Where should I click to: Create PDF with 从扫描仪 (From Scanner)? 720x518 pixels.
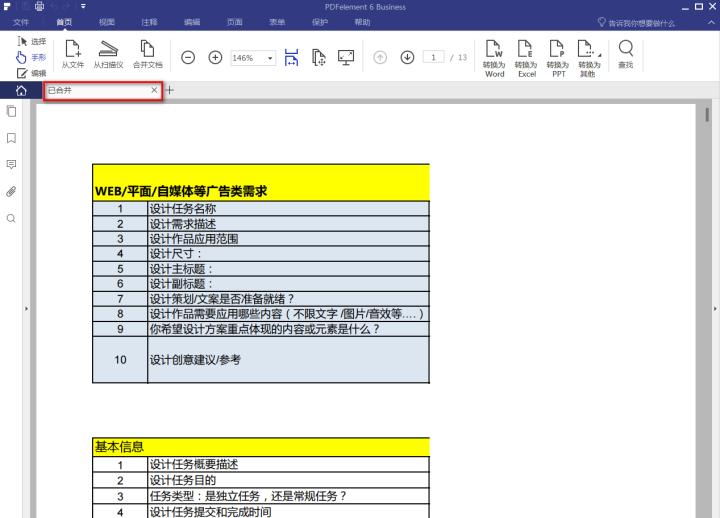pos(108,54)
